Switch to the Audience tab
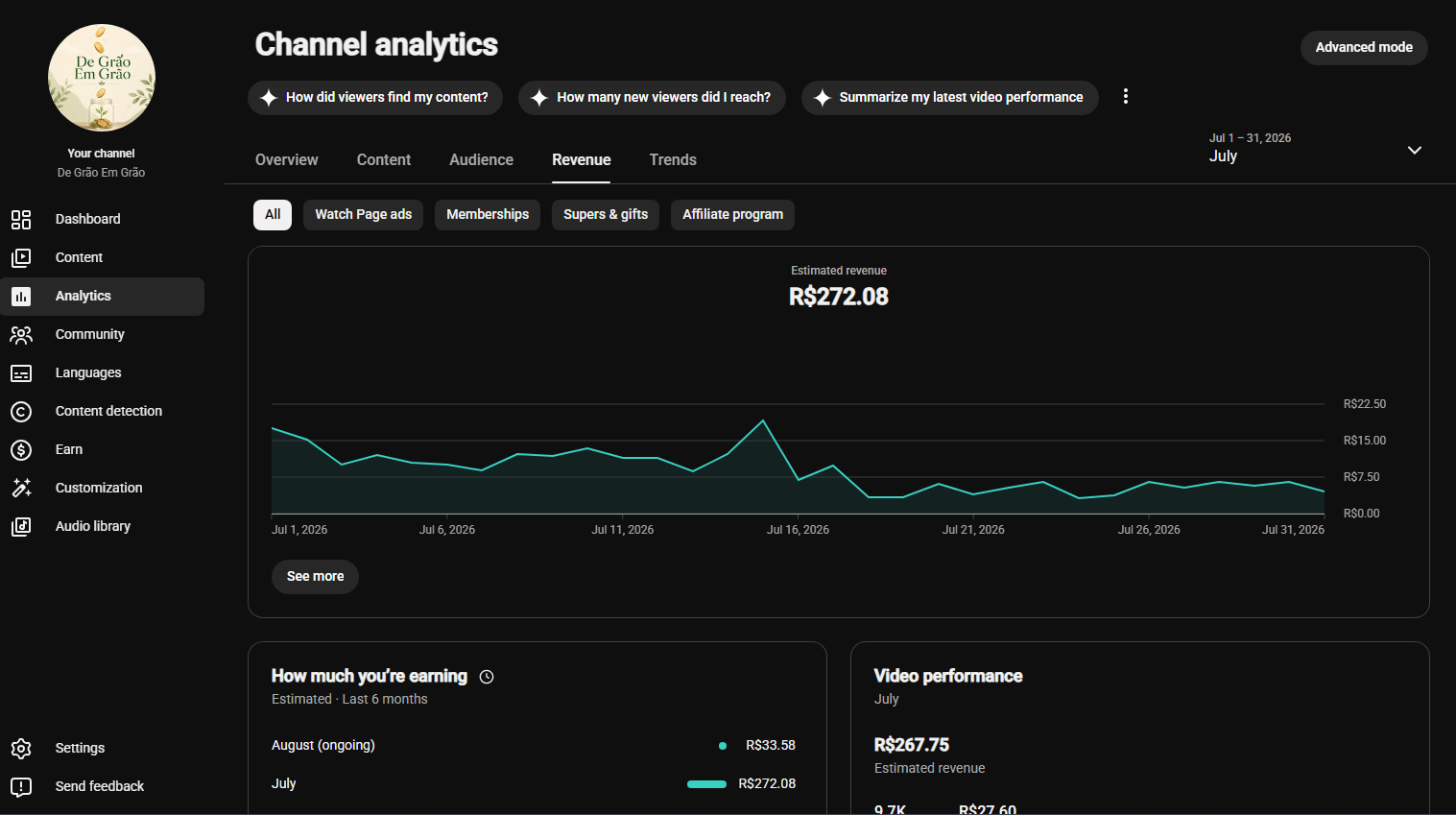This screenshot has width=1456, height=815. pyautogui.click(x=481, y=159)
